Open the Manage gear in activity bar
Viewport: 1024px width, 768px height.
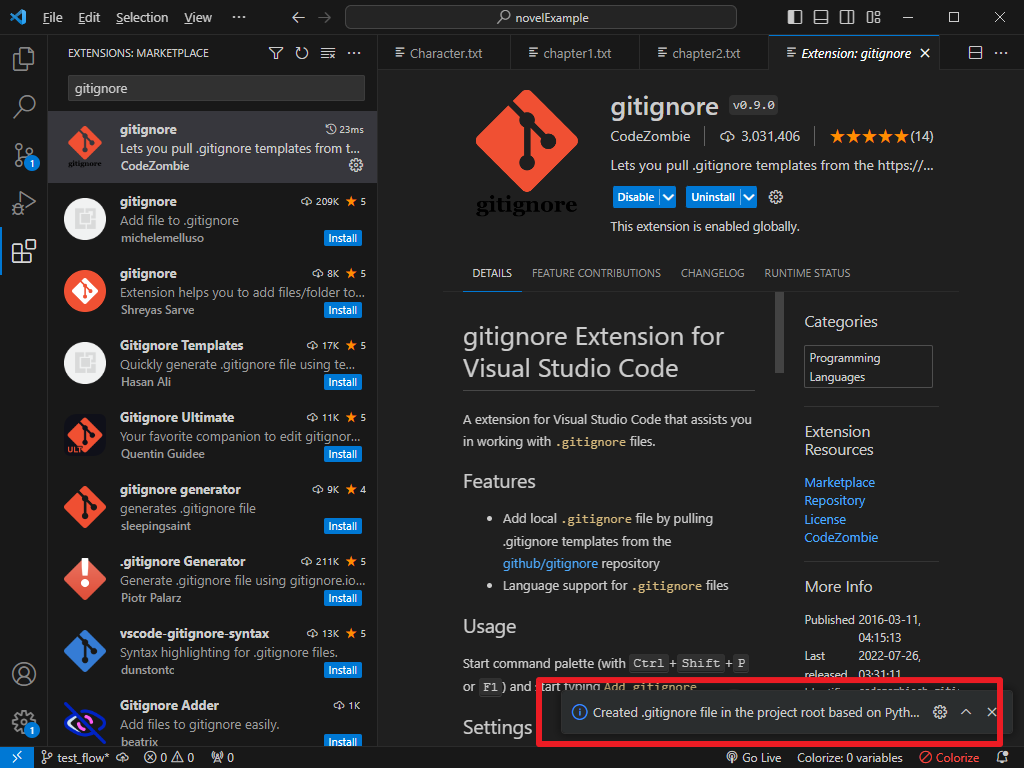pyautogui.click(x=24, y=722)
